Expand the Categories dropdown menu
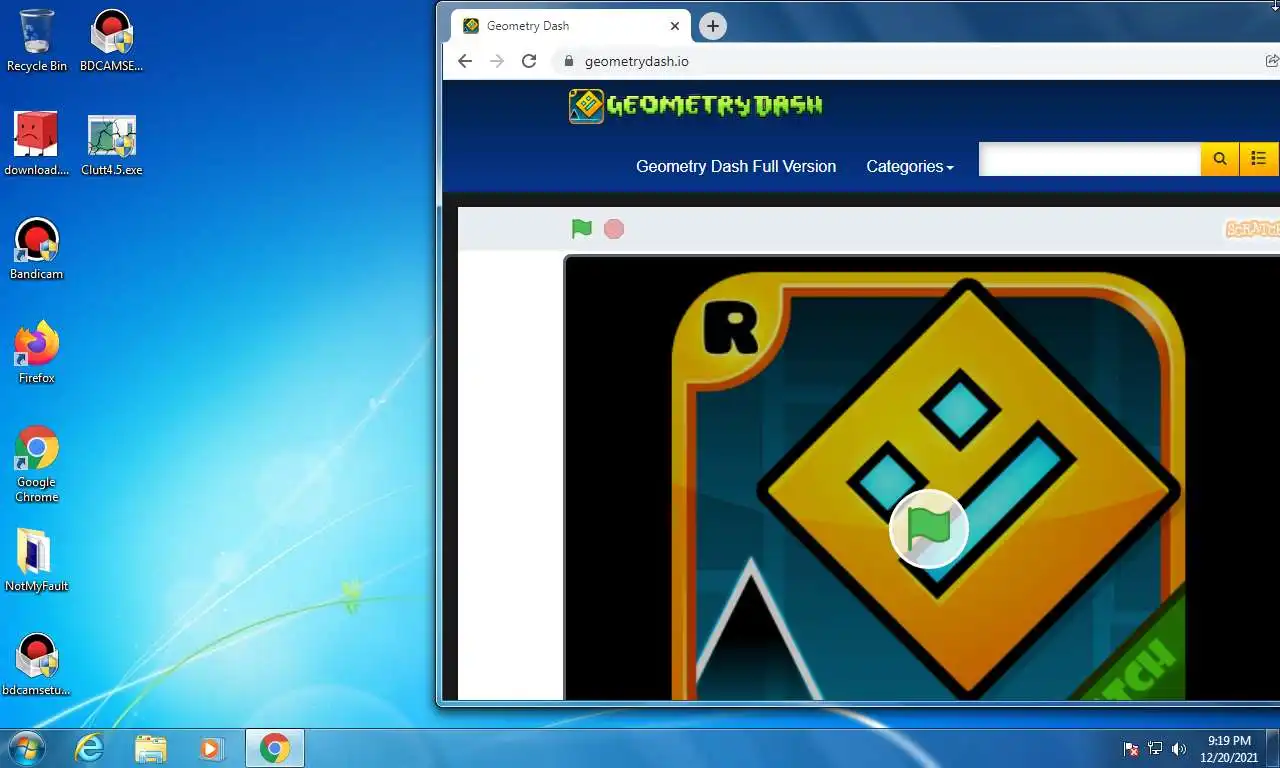The height and width of the screenshot is (768, 1280). click(x=910, y=166)
